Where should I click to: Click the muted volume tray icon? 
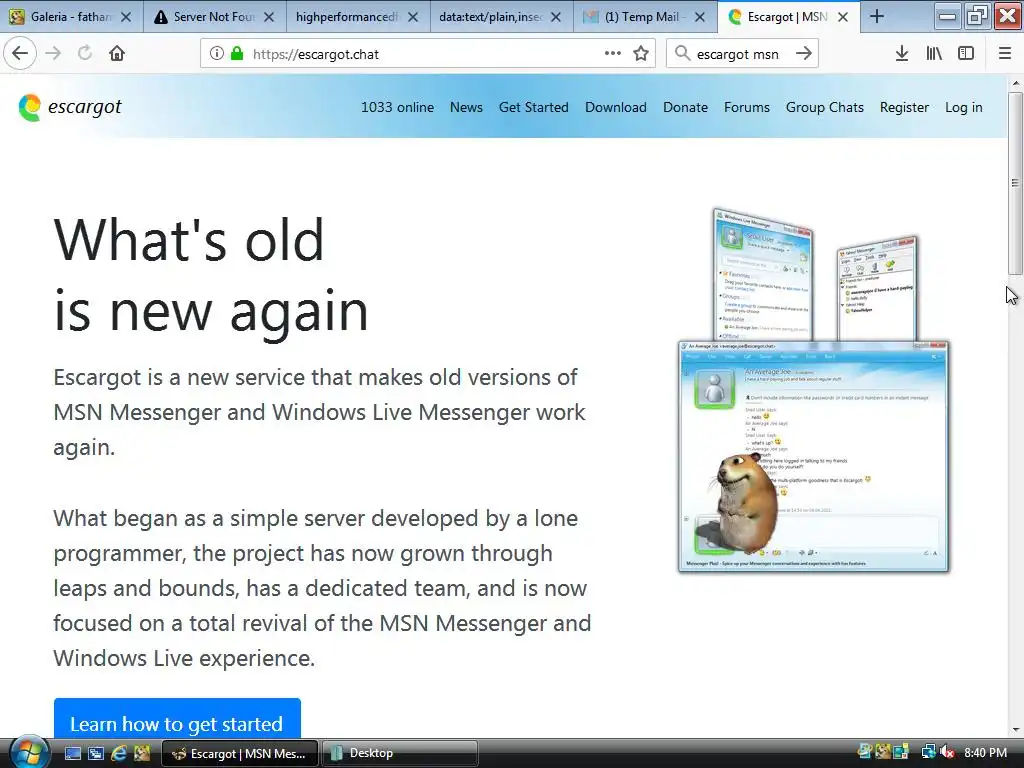pos(948,753)
